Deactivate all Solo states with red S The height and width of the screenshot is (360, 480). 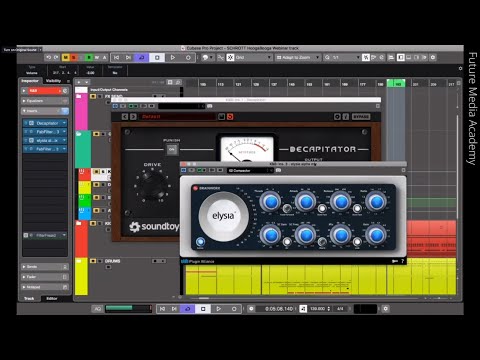coord(74,58)
